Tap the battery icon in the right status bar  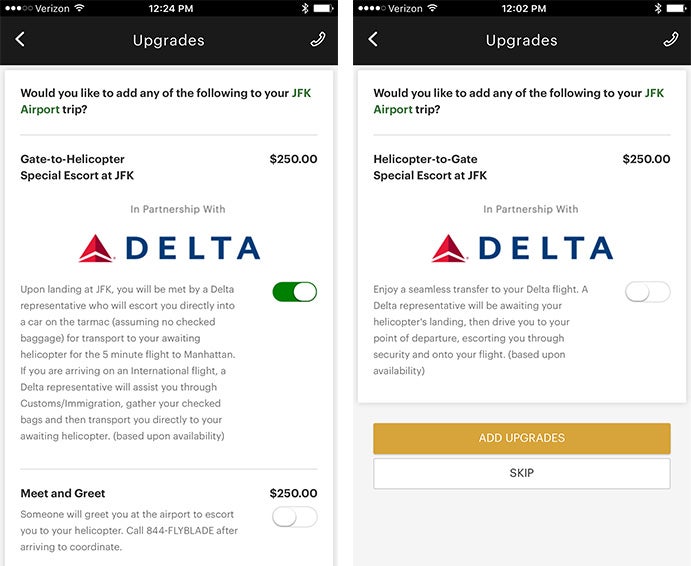[675, 8]
